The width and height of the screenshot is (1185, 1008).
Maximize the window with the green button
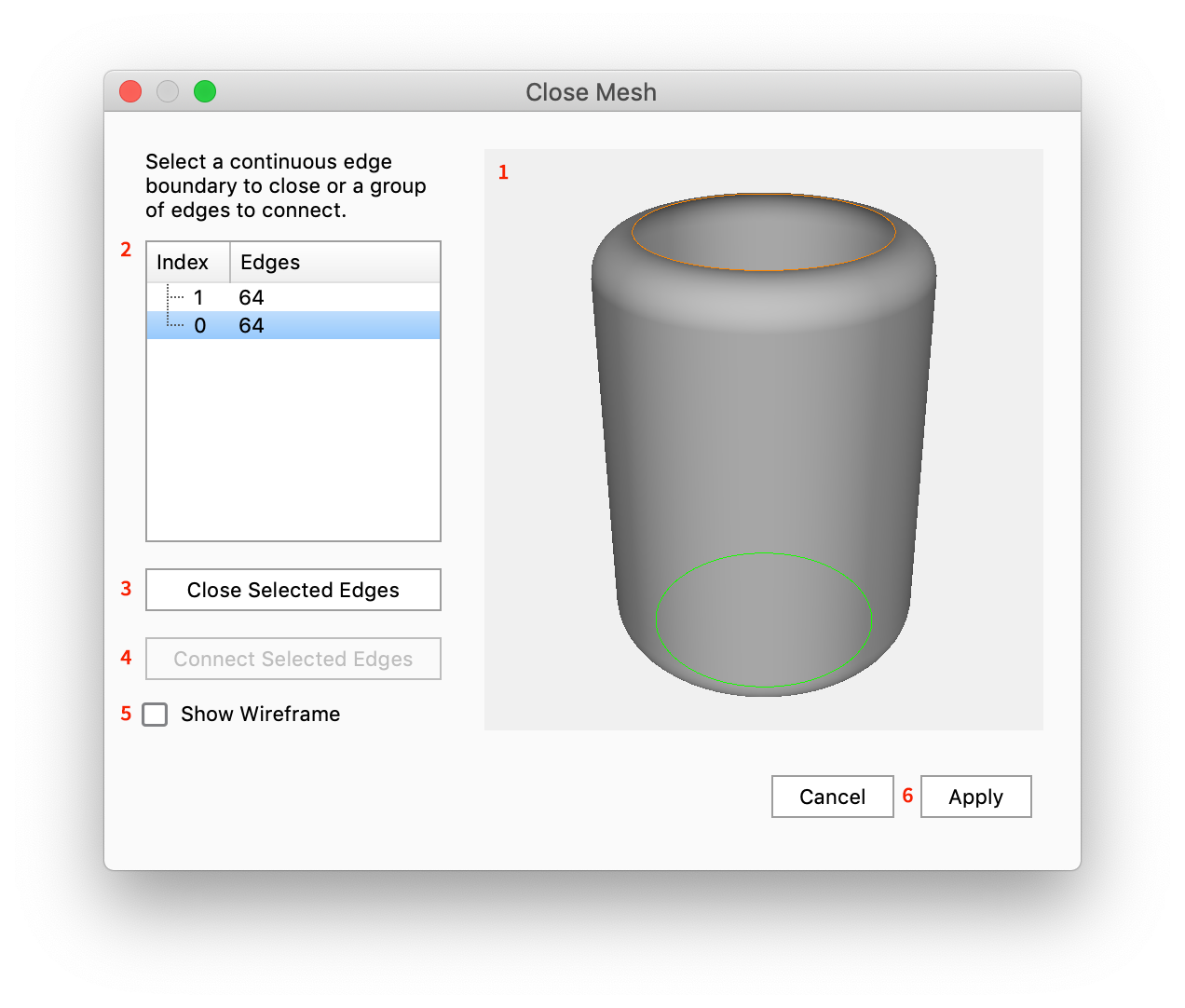pyautogui.click(x=204, y=91)
